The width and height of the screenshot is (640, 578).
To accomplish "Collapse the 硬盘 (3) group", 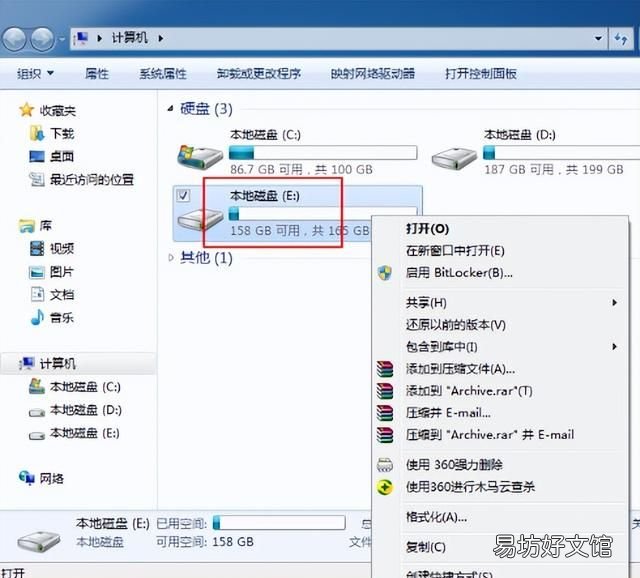I will pos(171,109).
